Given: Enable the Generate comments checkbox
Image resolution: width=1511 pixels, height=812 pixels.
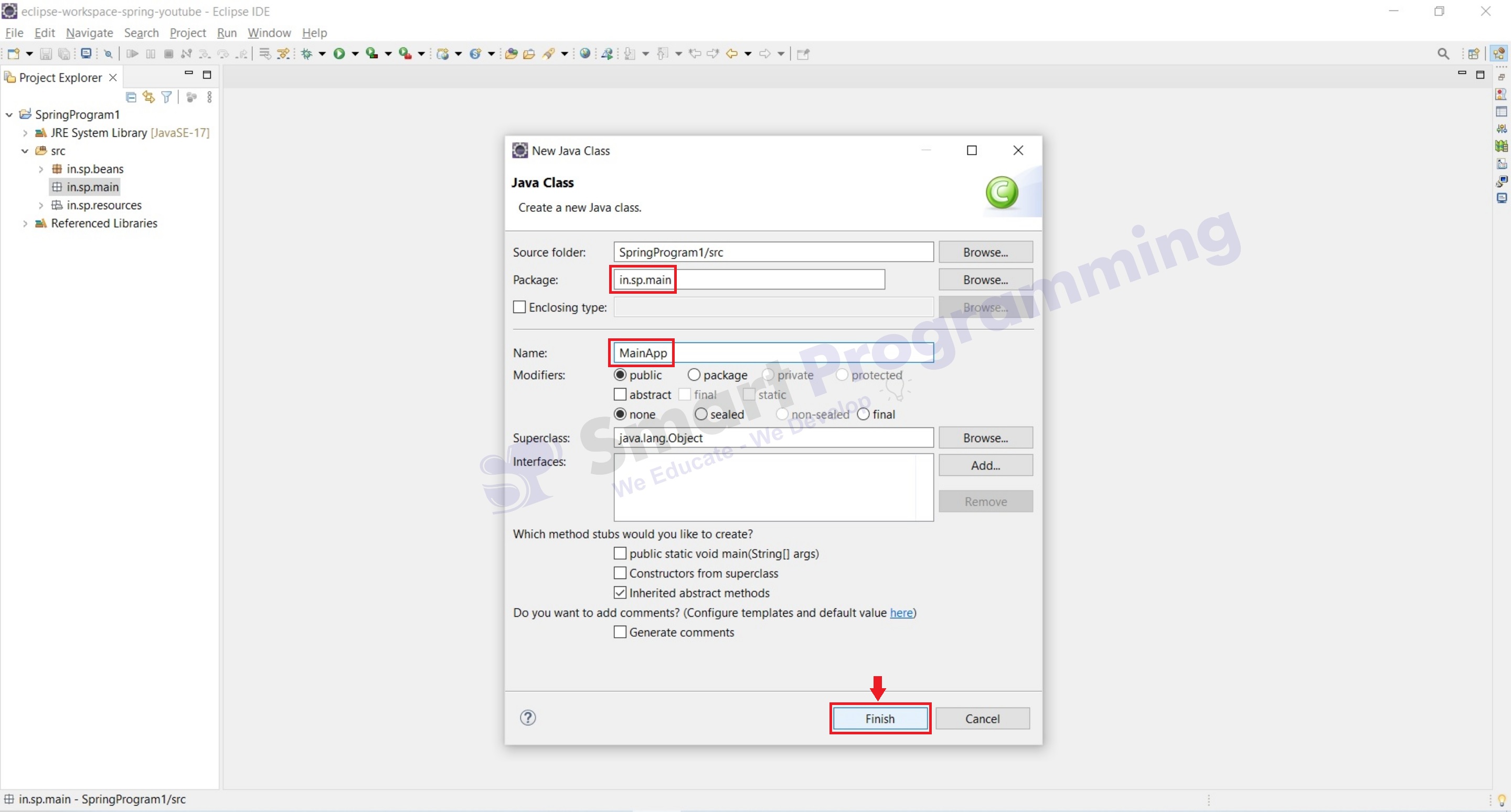Looking at the screenshot, I should tap(620, 632).
